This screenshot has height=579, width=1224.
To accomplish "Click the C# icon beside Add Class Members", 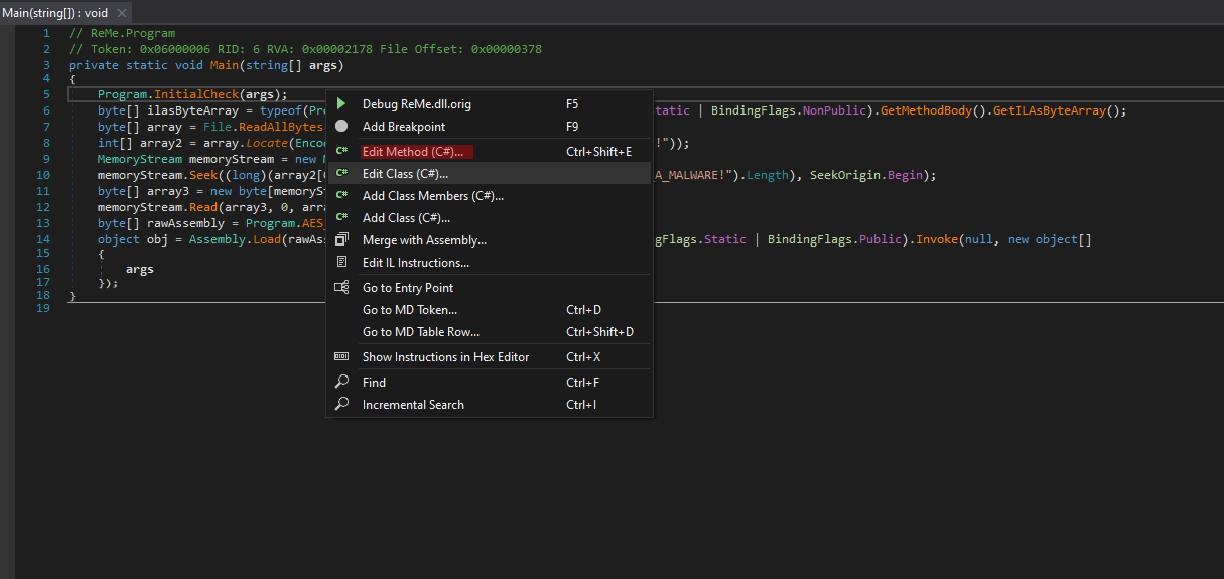I will pos(342,196).
